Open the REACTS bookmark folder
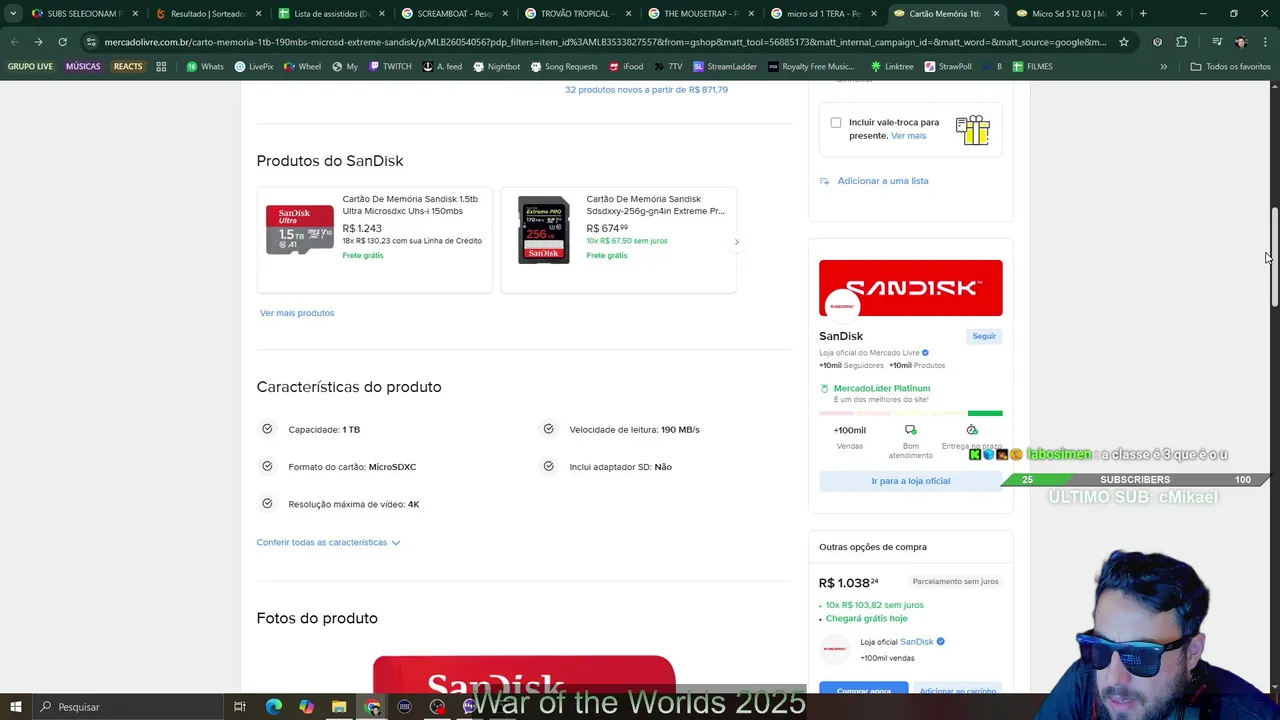This screenshot has height=720, width=1280. click(x=128, y=66)
